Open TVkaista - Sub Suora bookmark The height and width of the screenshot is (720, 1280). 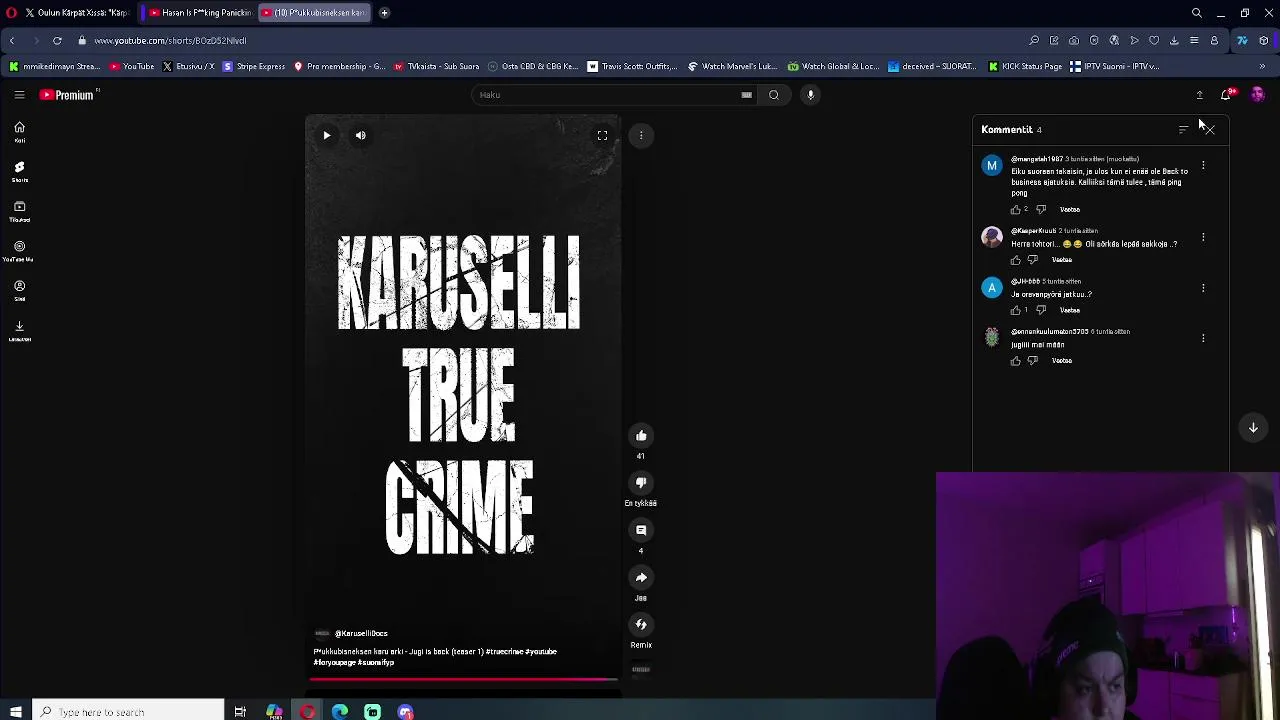[x=436, y=66]
